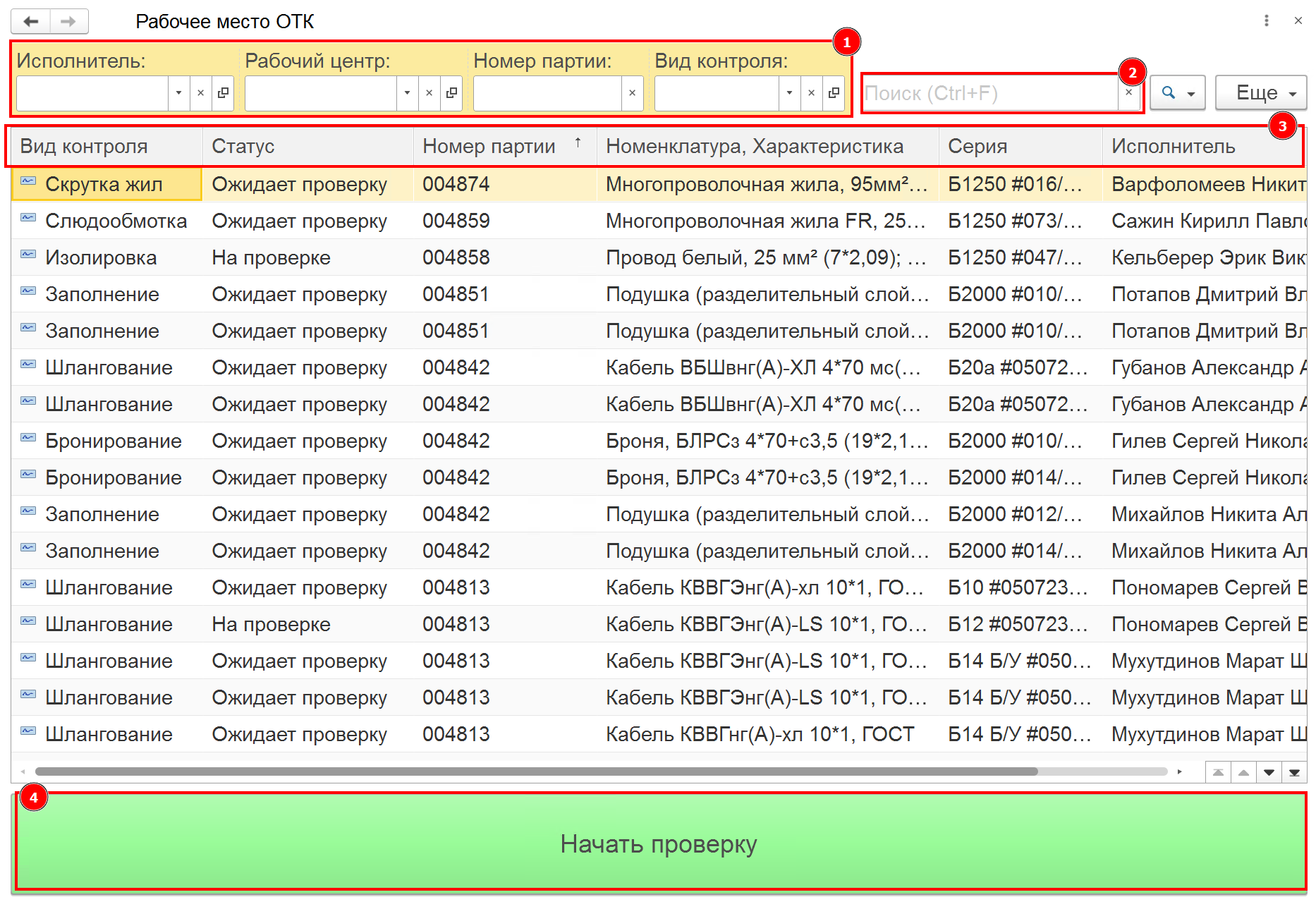Click the Рабочий центр input field
The image size is (1316, 897).
coord(321,93)
